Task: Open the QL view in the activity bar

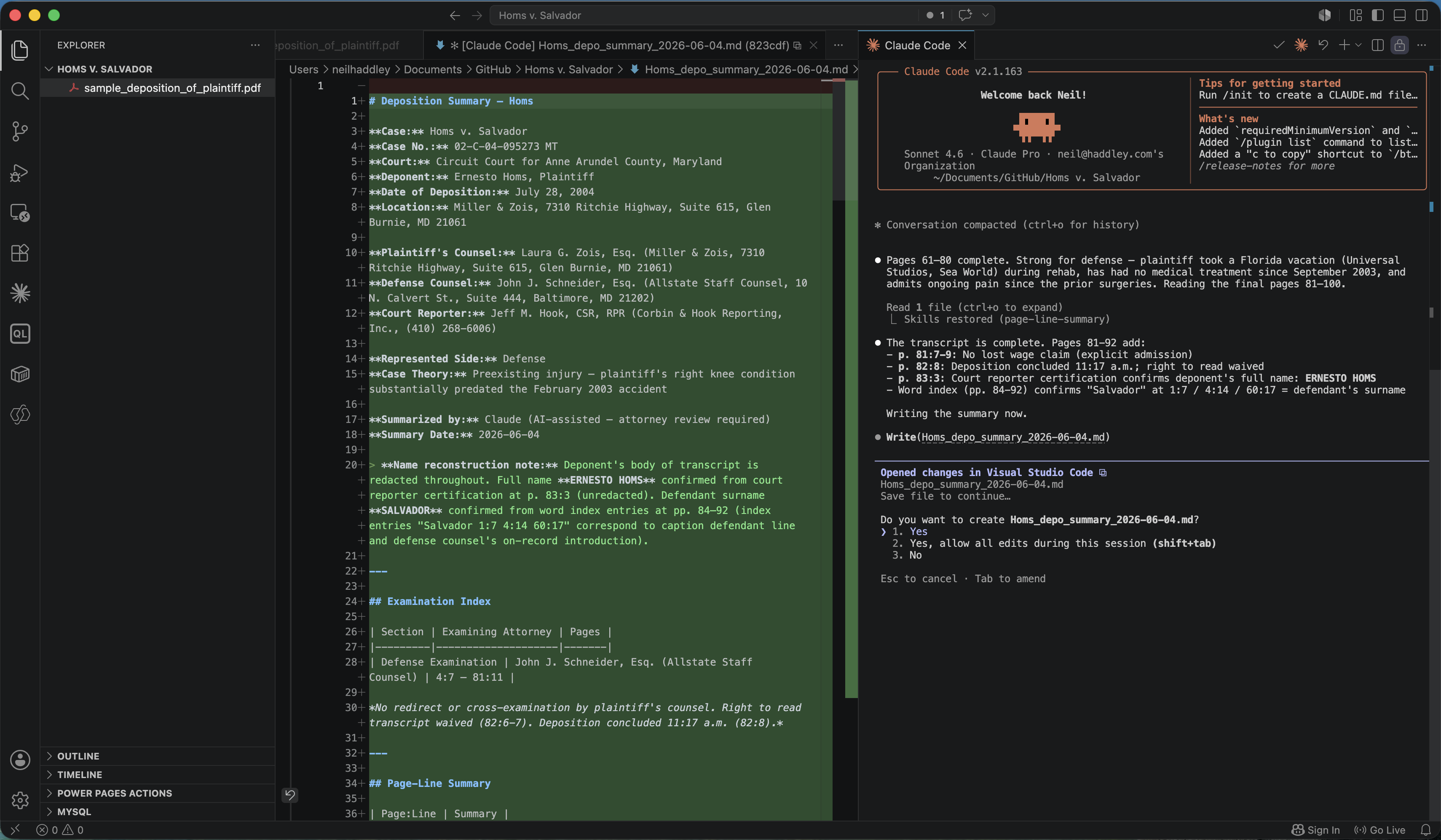Action: pos(20,334)
